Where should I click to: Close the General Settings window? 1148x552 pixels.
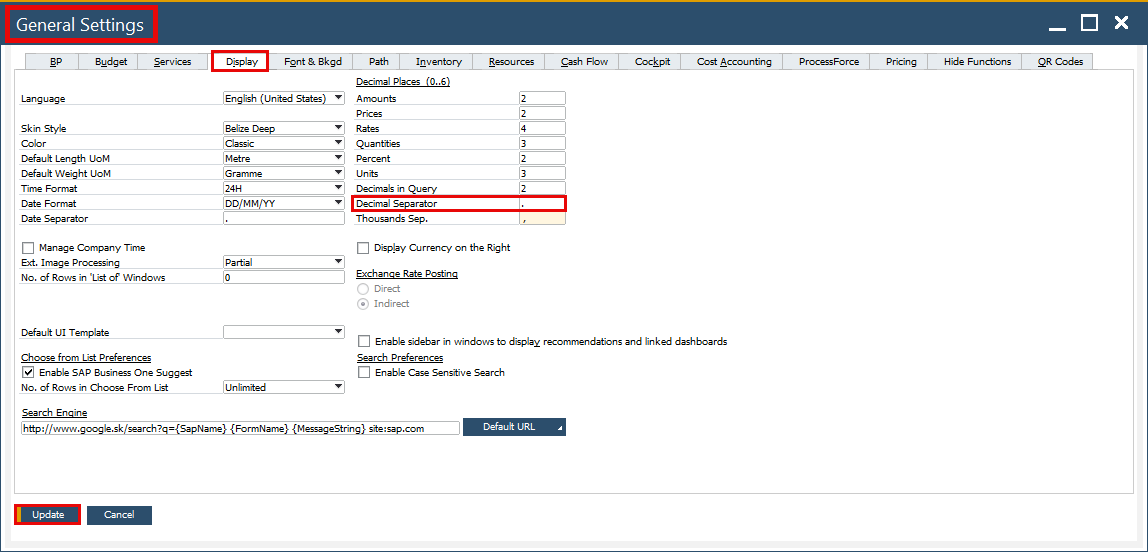tap(1122, 23)
